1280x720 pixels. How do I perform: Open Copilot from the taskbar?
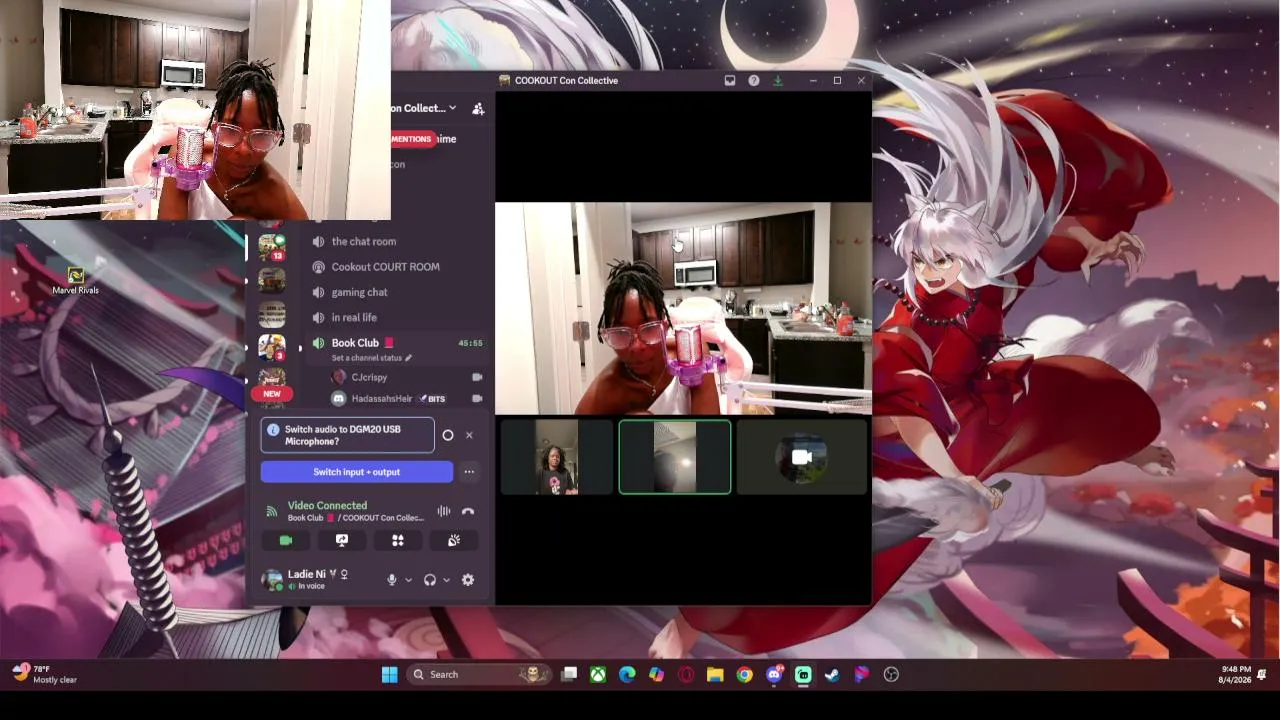[x=656, y=675]
